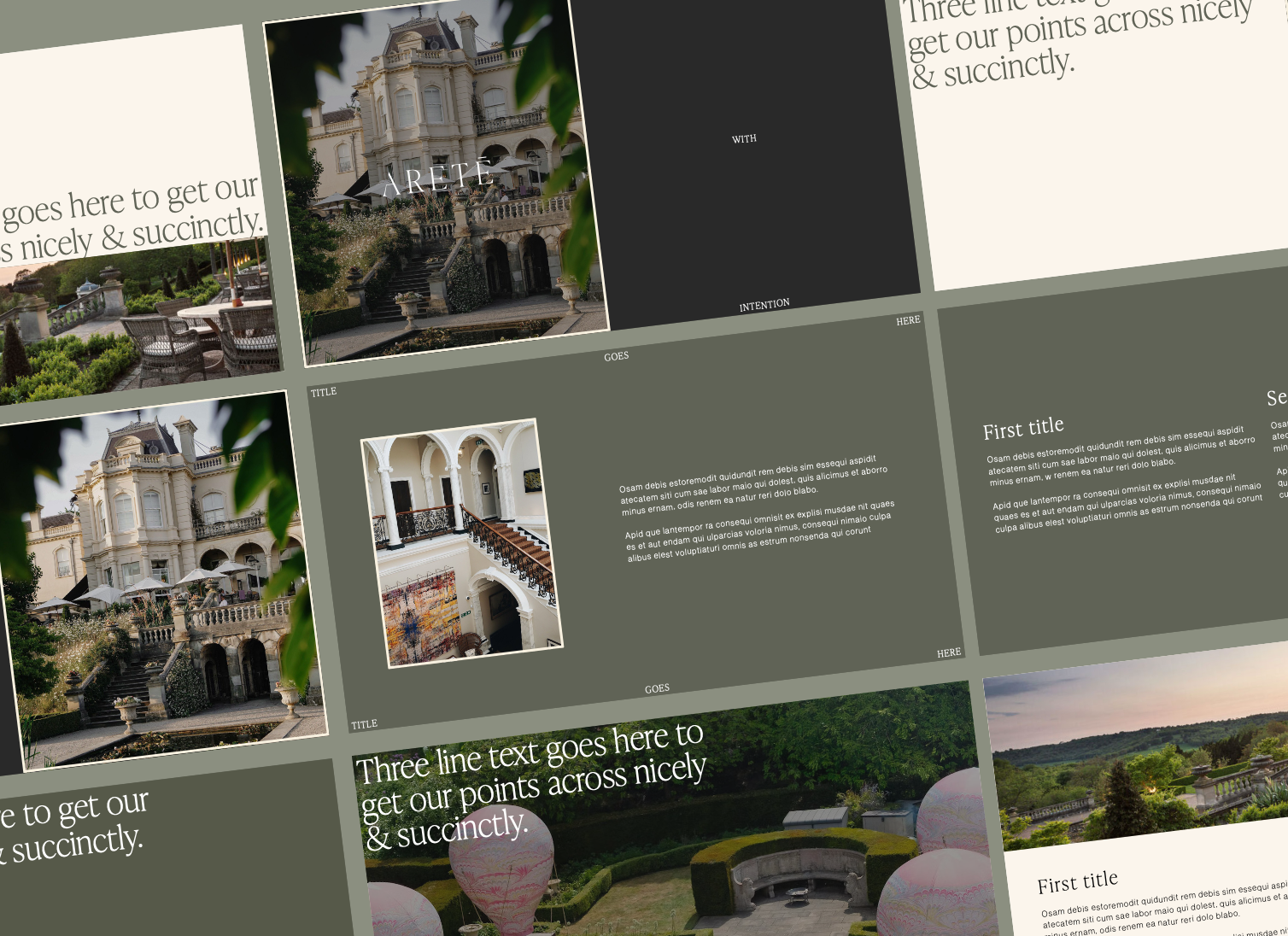This screenshot has width=1288, height=936.
Task: Click the 'GOES' label just above the balloons photo
Action: (x=657, y=688)
